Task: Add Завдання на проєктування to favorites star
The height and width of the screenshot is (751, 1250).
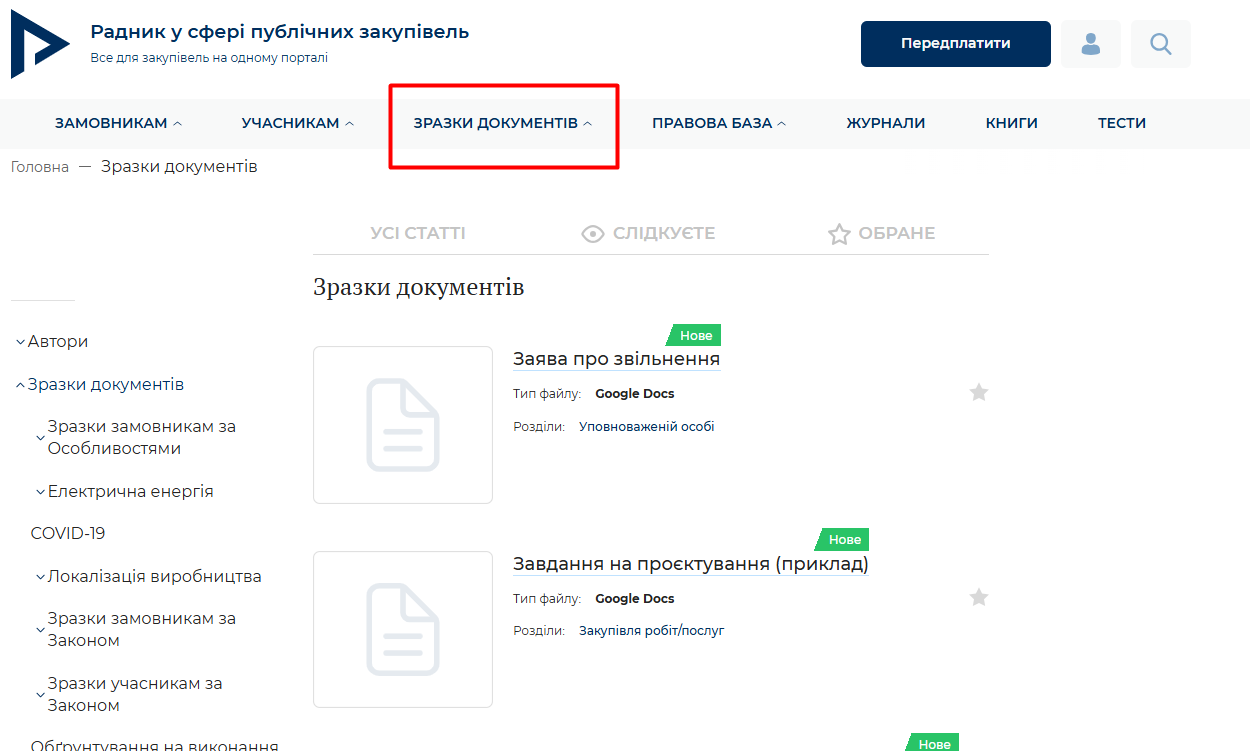Action: coord(978,598)
